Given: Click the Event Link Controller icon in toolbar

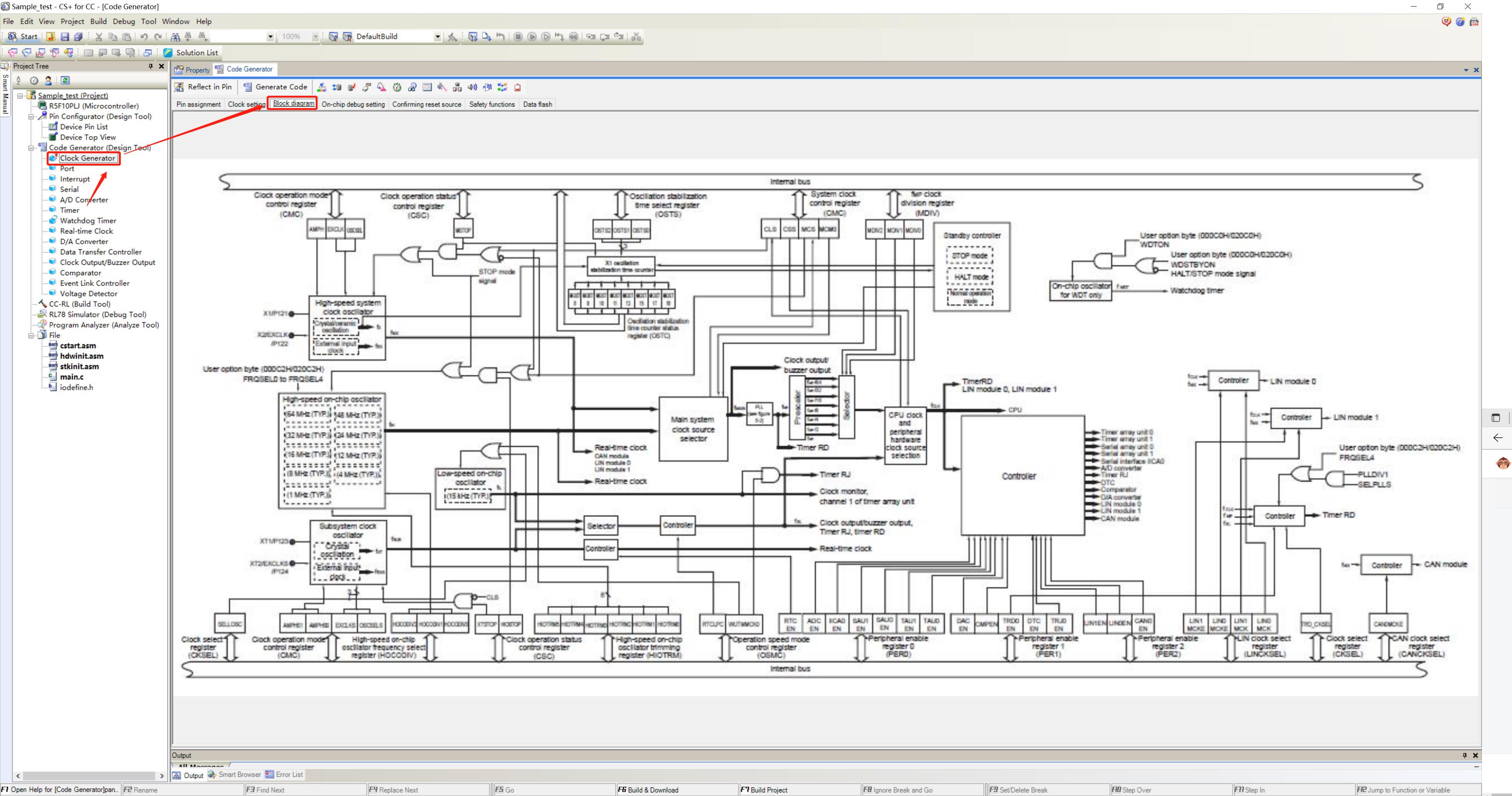Looking at the screenshot, I should [502, 87].
